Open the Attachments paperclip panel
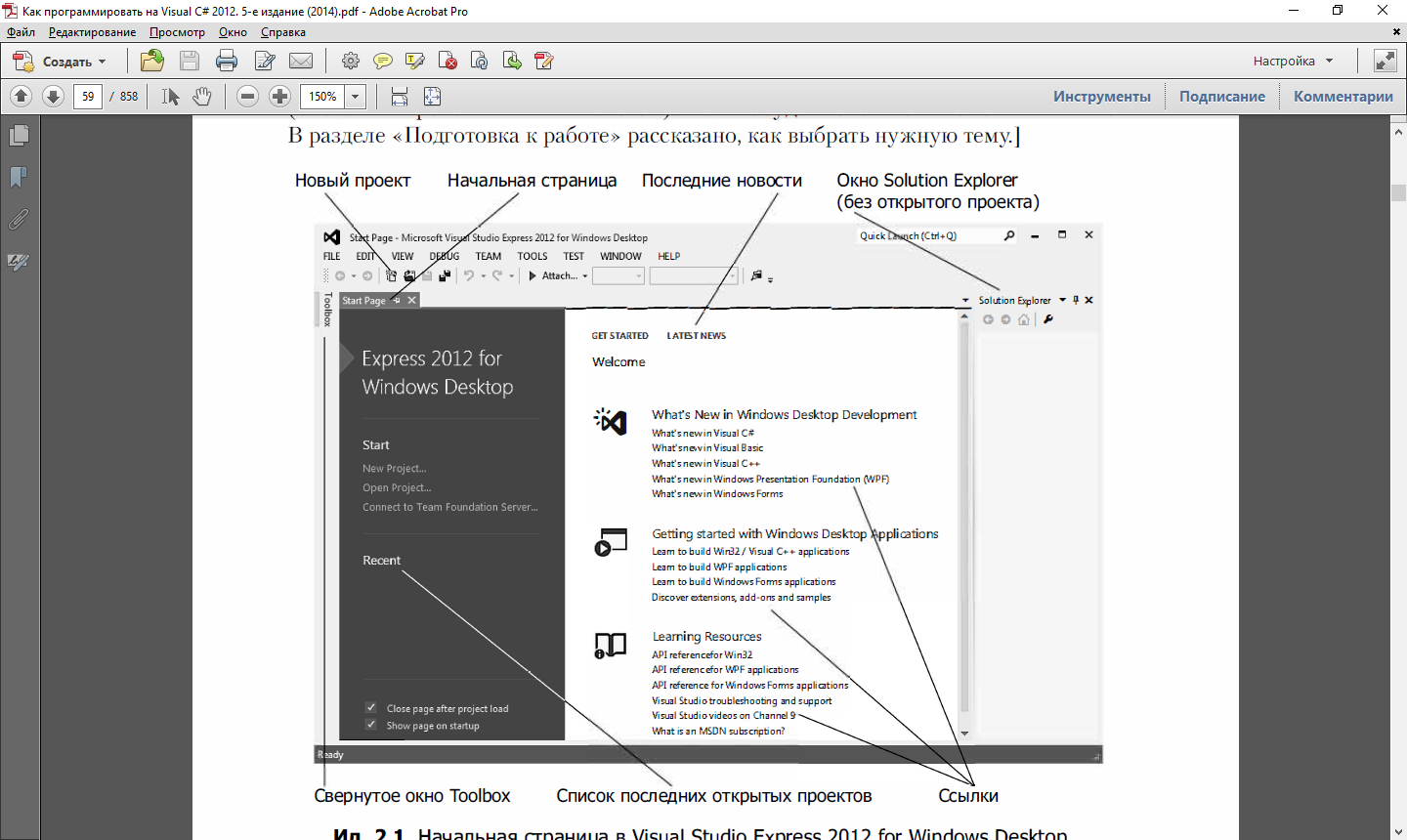Screen dimensions: 1407x840 click(x=19, y=220)
